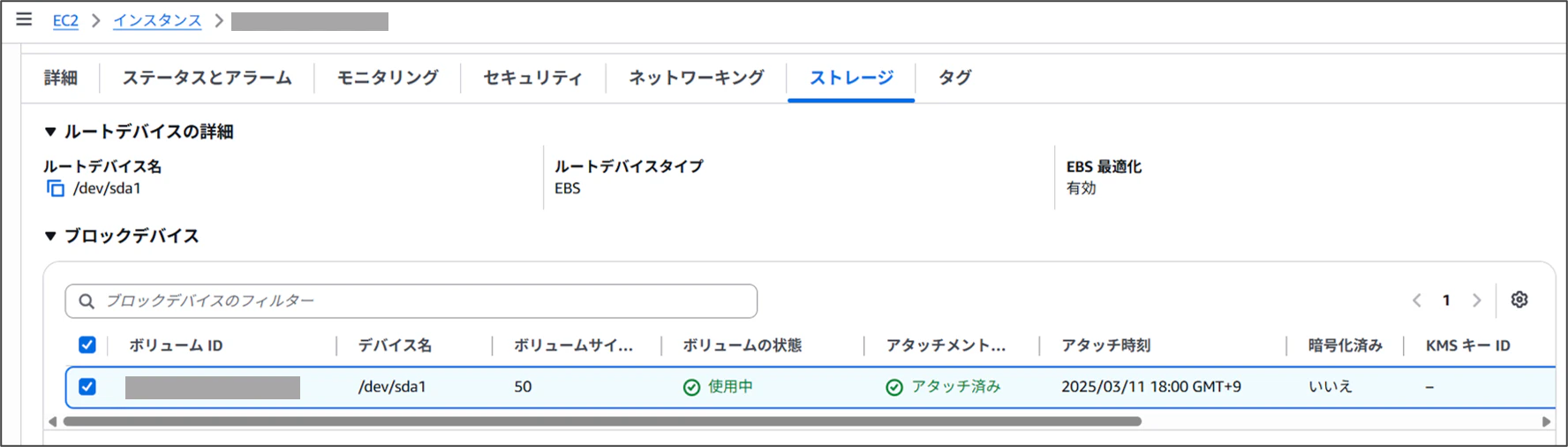1568x447 pixels.
Task: Click the 有効 EBS optimization value
Action: 1081,188
